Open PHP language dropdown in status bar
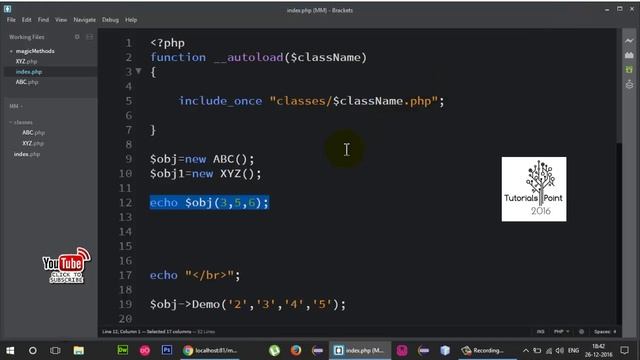This screenshot has width=640, height=360. pos(561,331)
